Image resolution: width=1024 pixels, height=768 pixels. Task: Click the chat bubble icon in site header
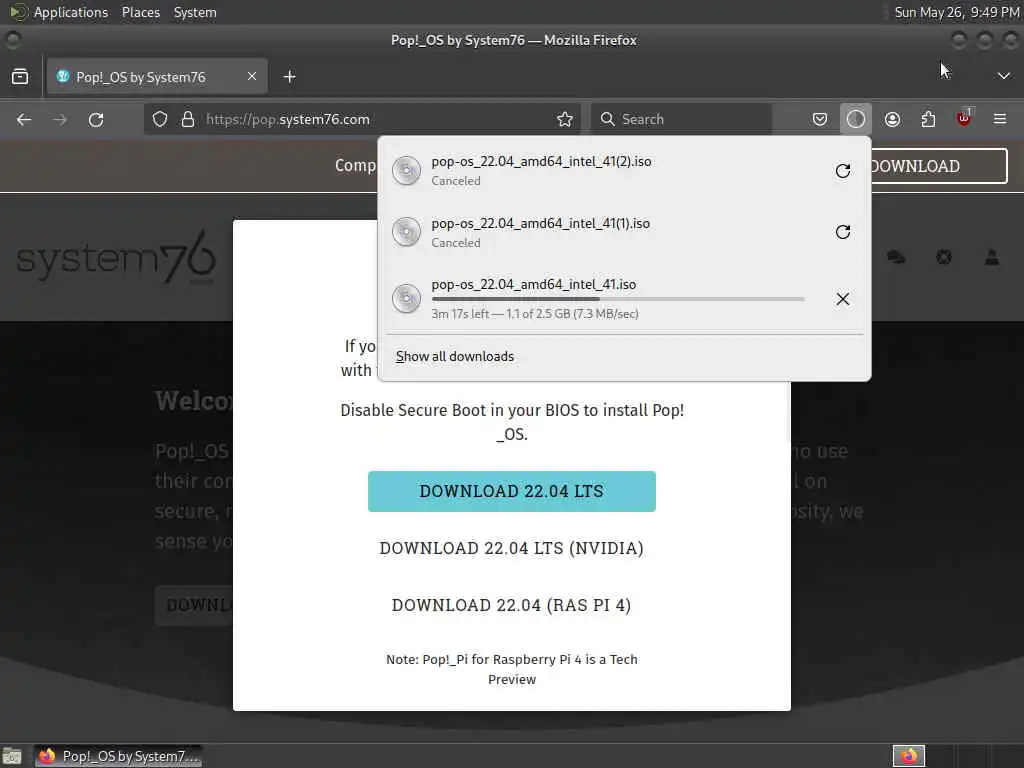(x=896, y=257)
